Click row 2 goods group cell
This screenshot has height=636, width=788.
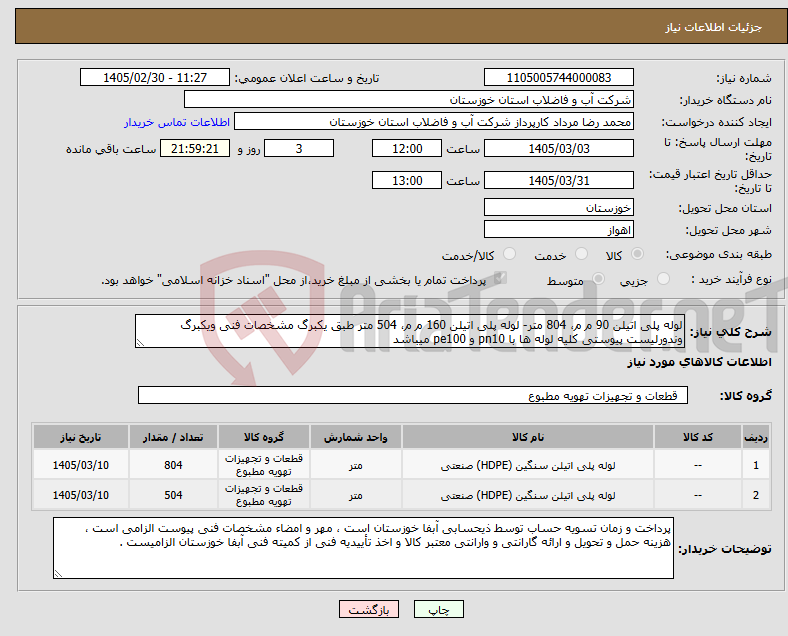coord(264,495)
